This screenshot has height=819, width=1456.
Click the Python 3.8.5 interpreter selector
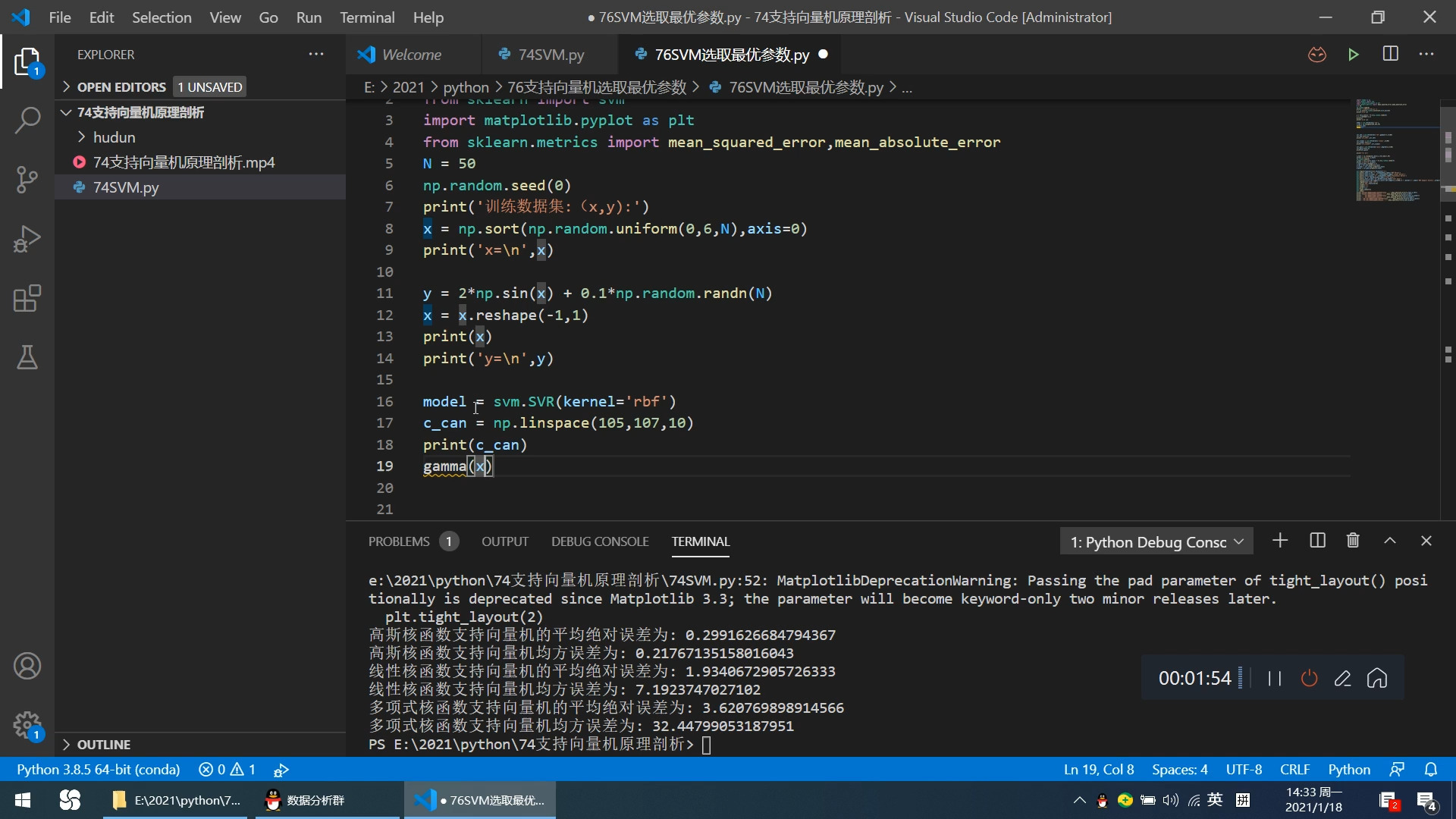99,770
